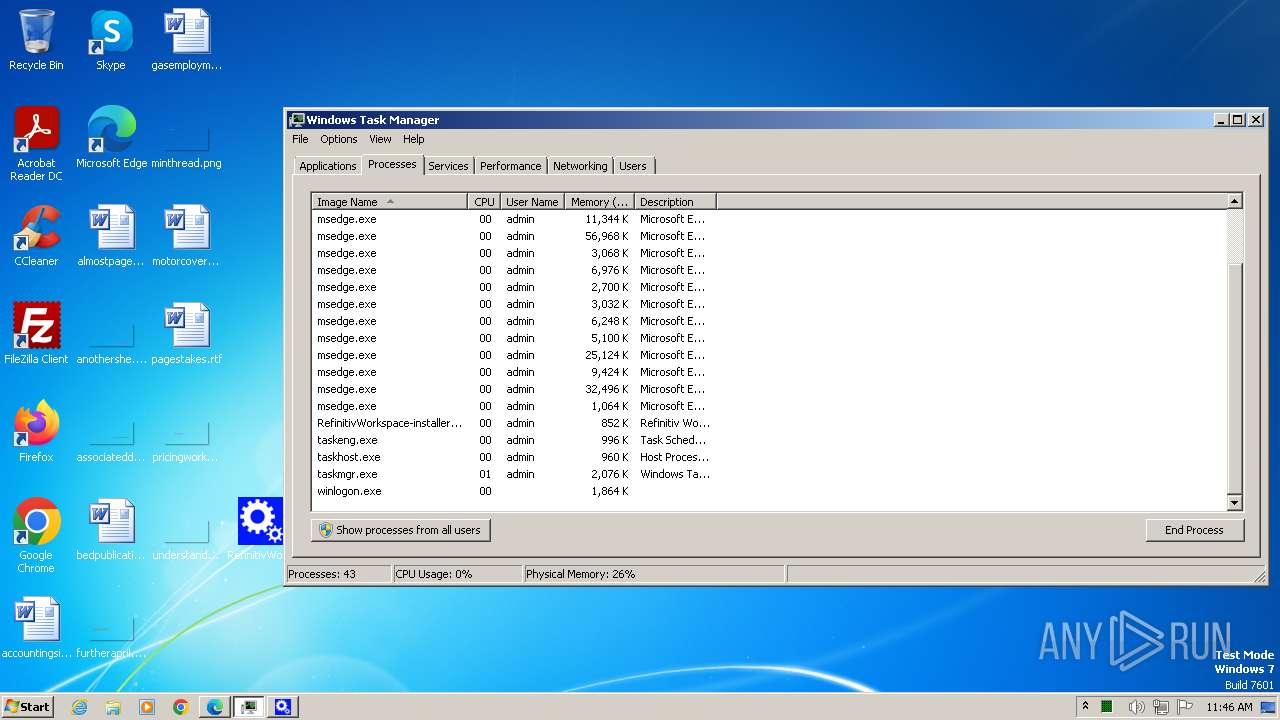This screenshot has width=1280, height=720.
Task: Open the gasemploym Word document icon
Action: [186, 40]
